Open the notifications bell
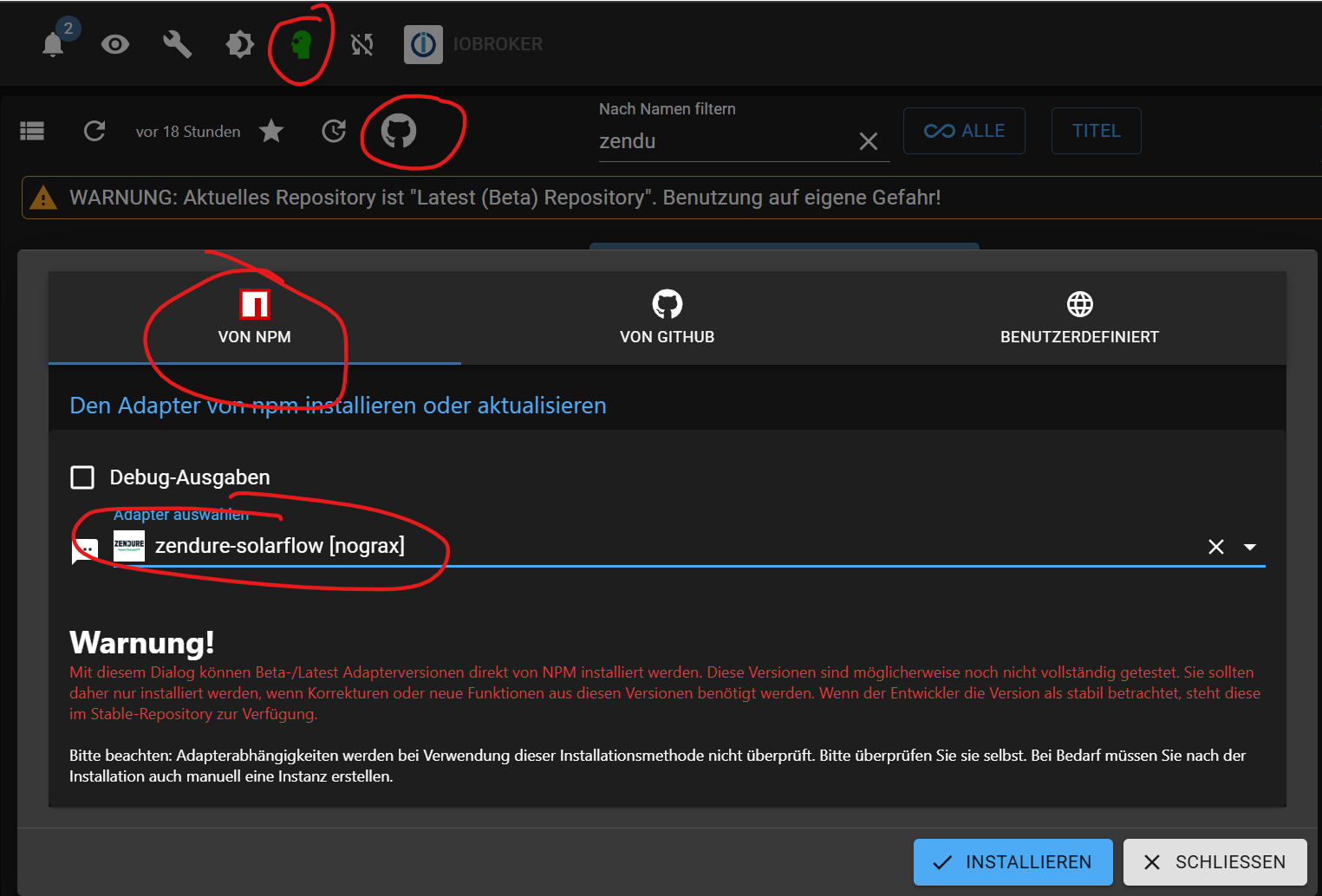1322x896 pixels. [53, 44]
